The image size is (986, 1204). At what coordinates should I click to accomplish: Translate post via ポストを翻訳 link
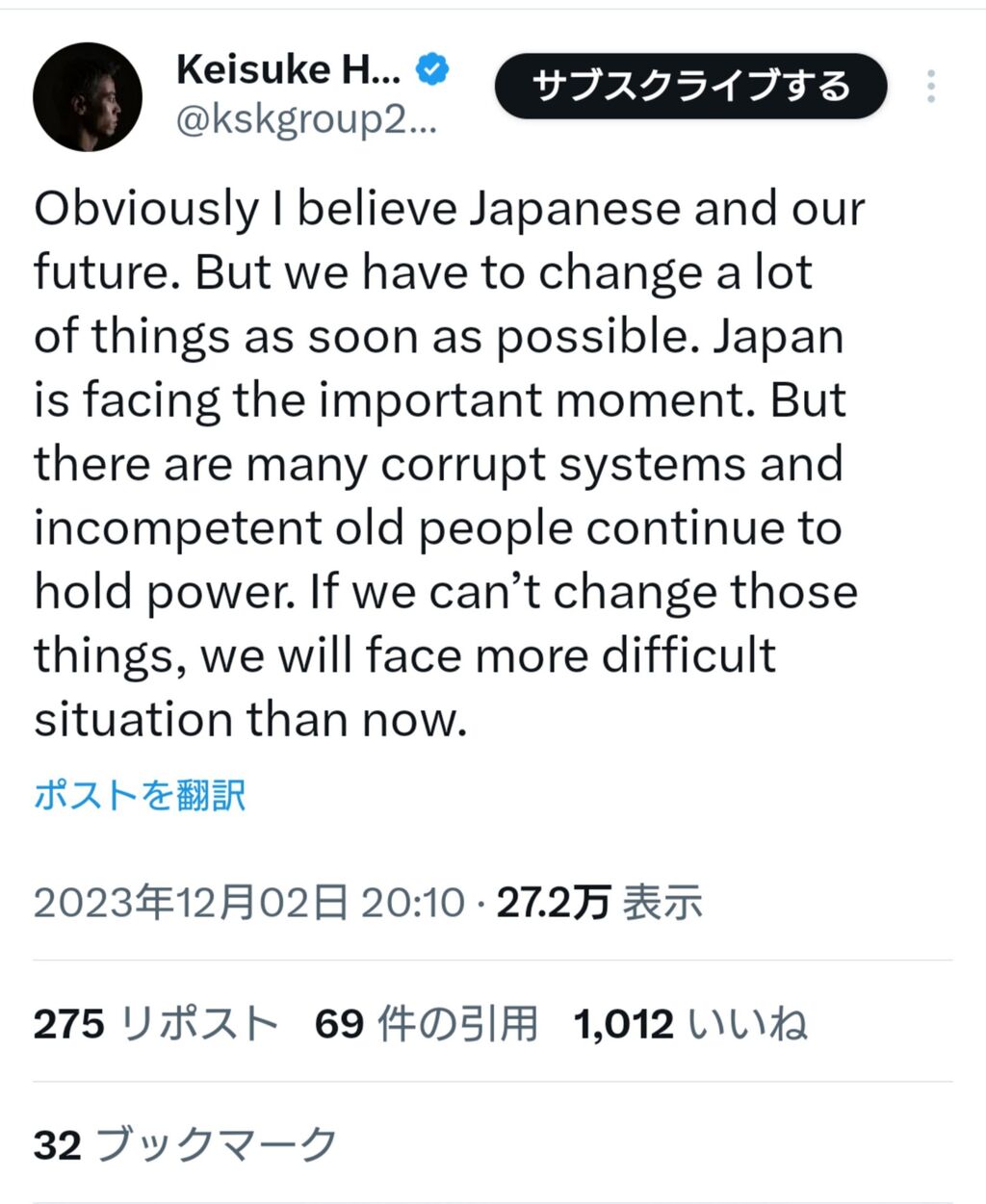(x=140, y=795)
